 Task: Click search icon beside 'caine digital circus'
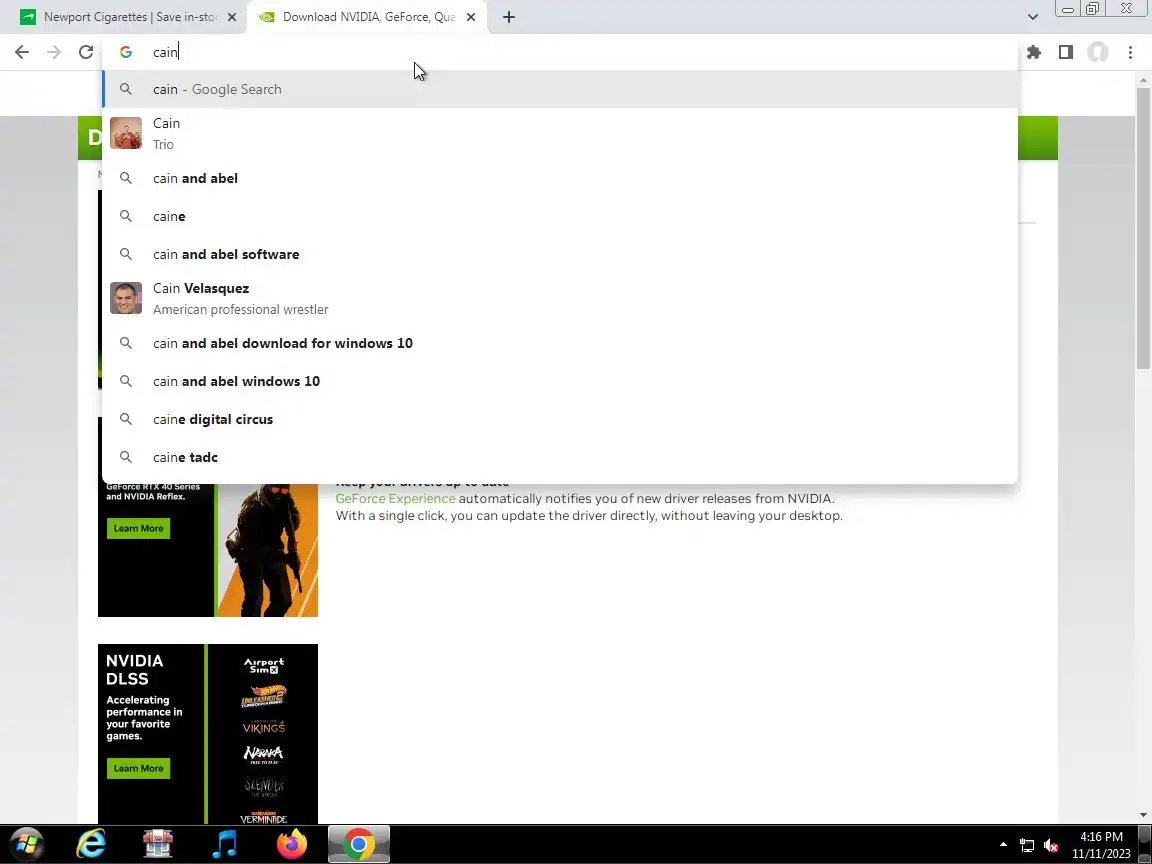pos(126,419)
